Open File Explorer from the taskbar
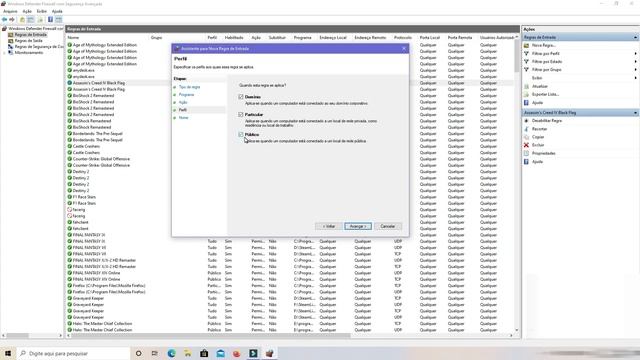The height and width of the screenshot is (360, 640). 187,353
